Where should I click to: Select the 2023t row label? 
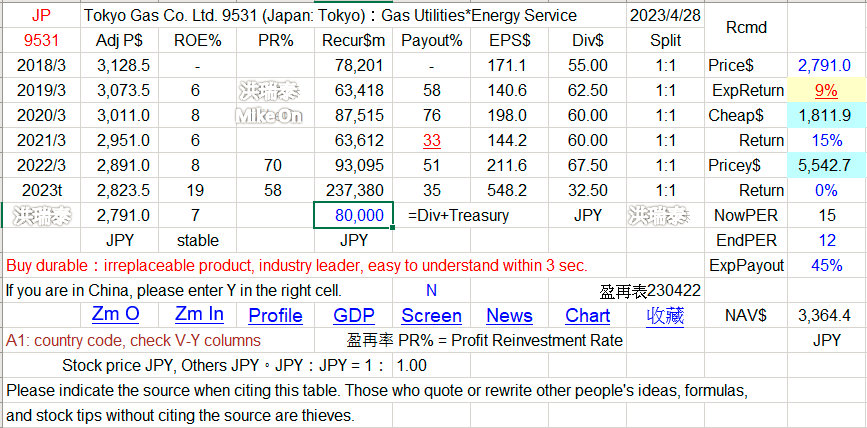[x=41, y=190]
